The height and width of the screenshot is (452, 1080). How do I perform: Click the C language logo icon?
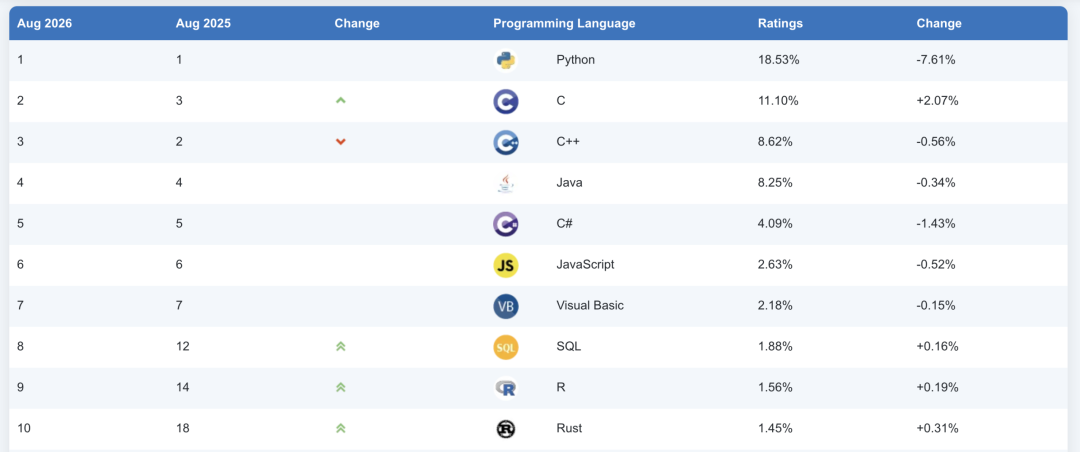point(506,101)
